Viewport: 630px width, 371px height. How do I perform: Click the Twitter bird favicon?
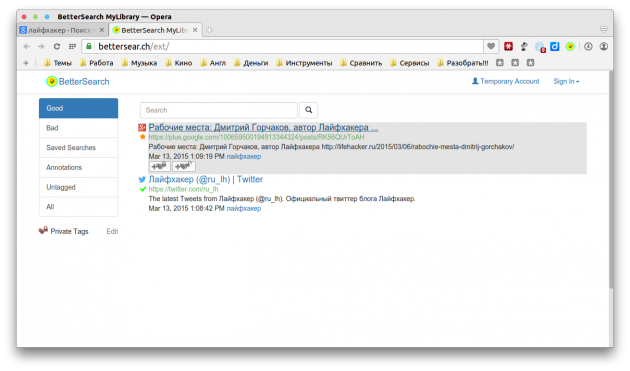pyautogui.click(x=142, y=180)
